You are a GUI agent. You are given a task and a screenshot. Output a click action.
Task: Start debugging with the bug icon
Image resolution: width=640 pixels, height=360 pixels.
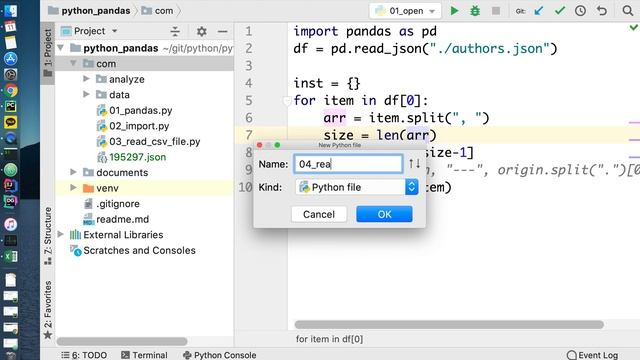(x=475, y=11)
